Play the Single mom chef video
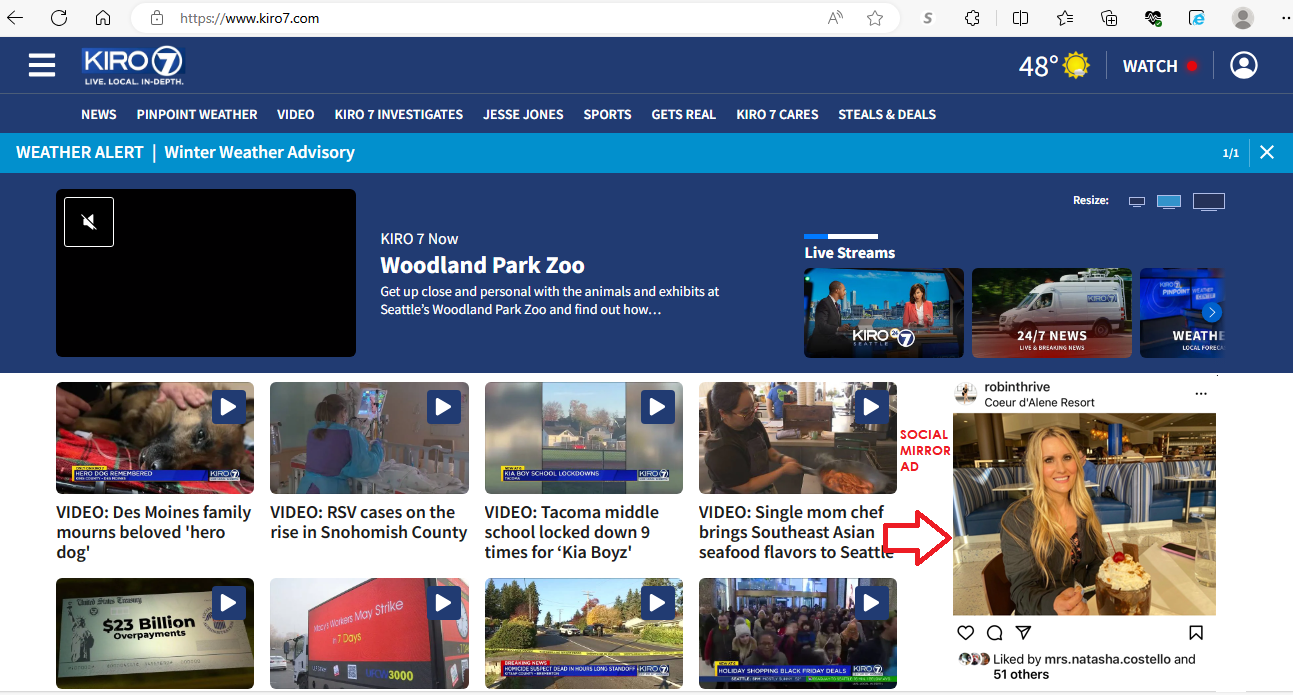Image resolution: width=1293 pixels, height=695 pixels. coord(871,407)
